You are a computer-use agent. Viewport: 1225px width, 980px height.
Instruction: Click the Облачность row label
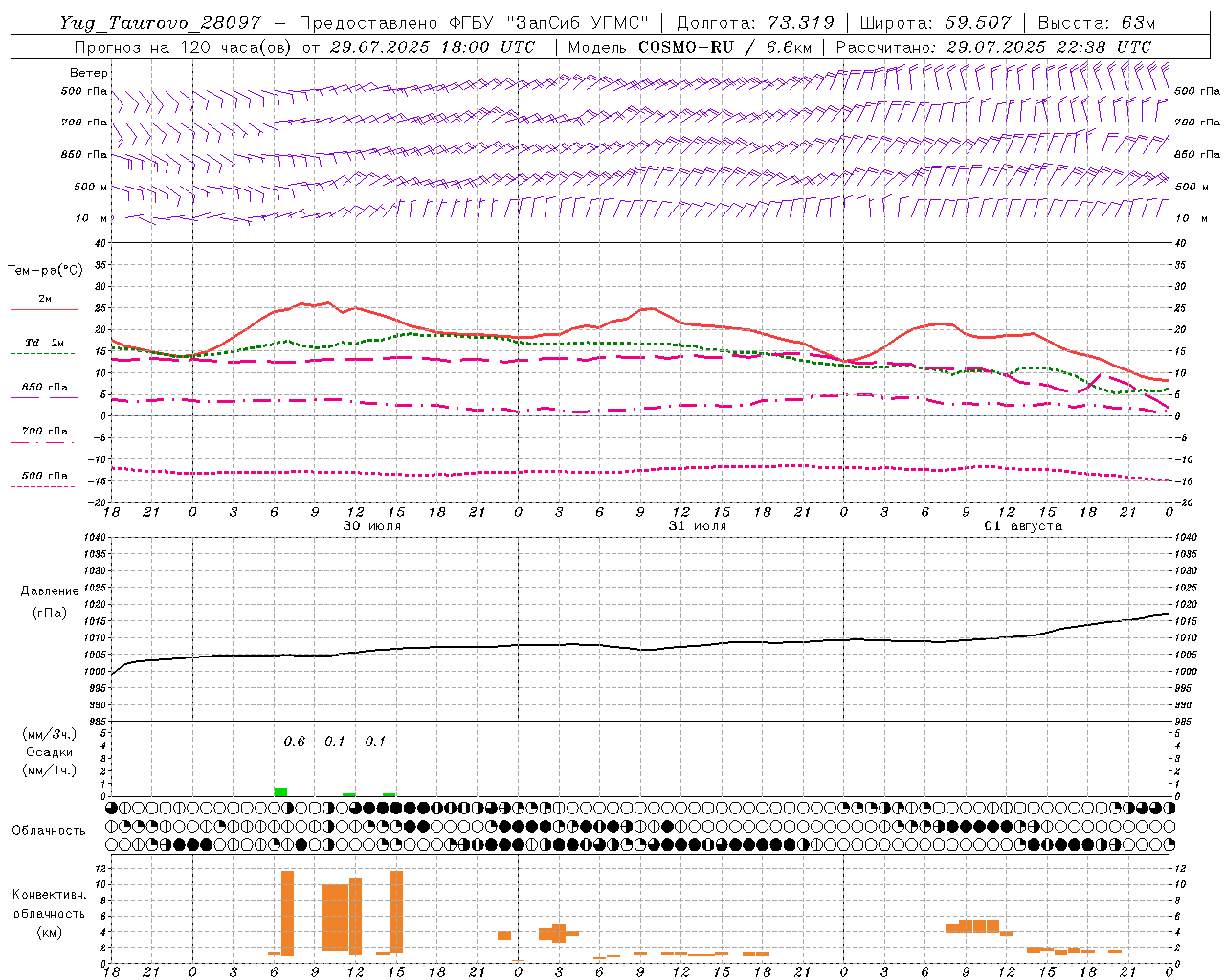(x=49, y=830)
